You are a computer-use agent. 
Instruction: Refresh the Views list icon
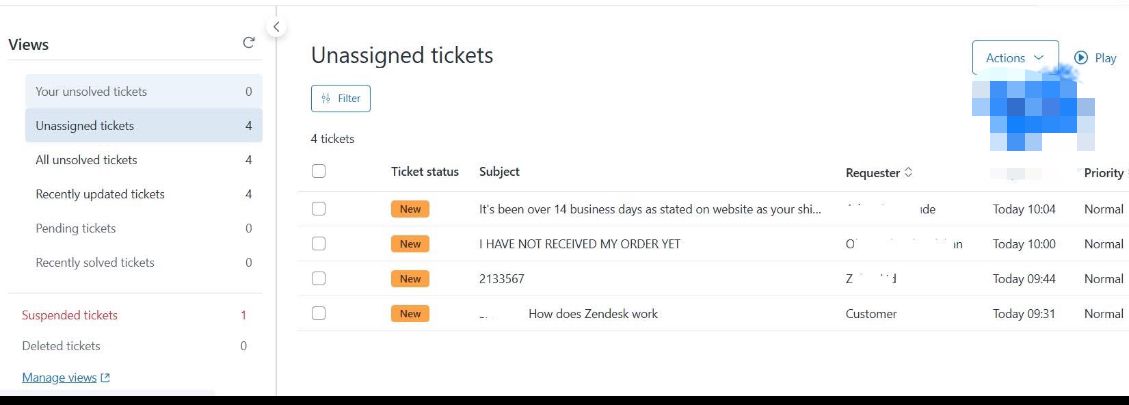248,43
